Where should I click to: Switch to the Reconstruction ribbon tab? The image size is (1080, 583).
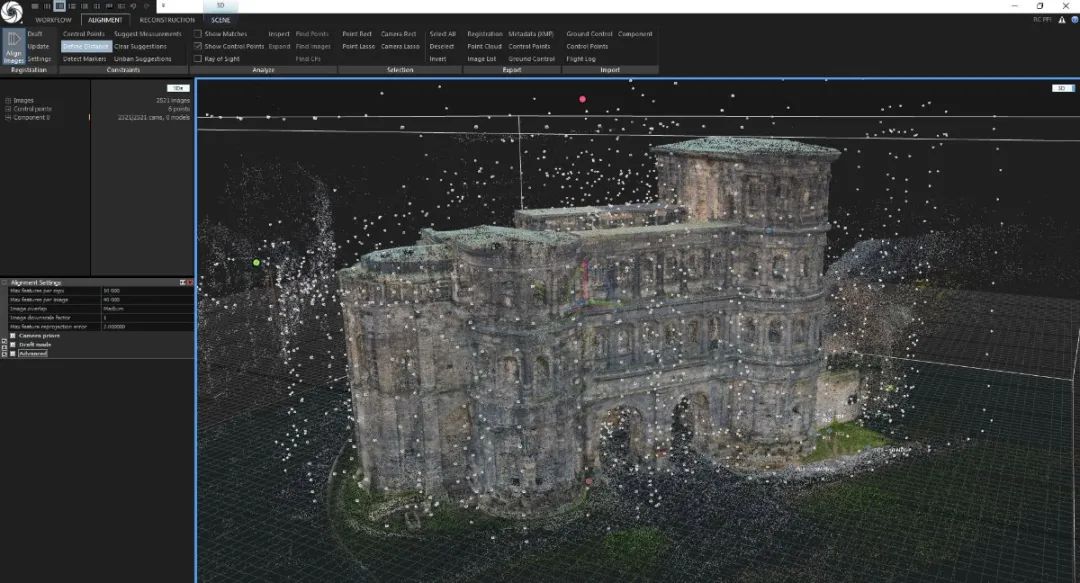167,20
